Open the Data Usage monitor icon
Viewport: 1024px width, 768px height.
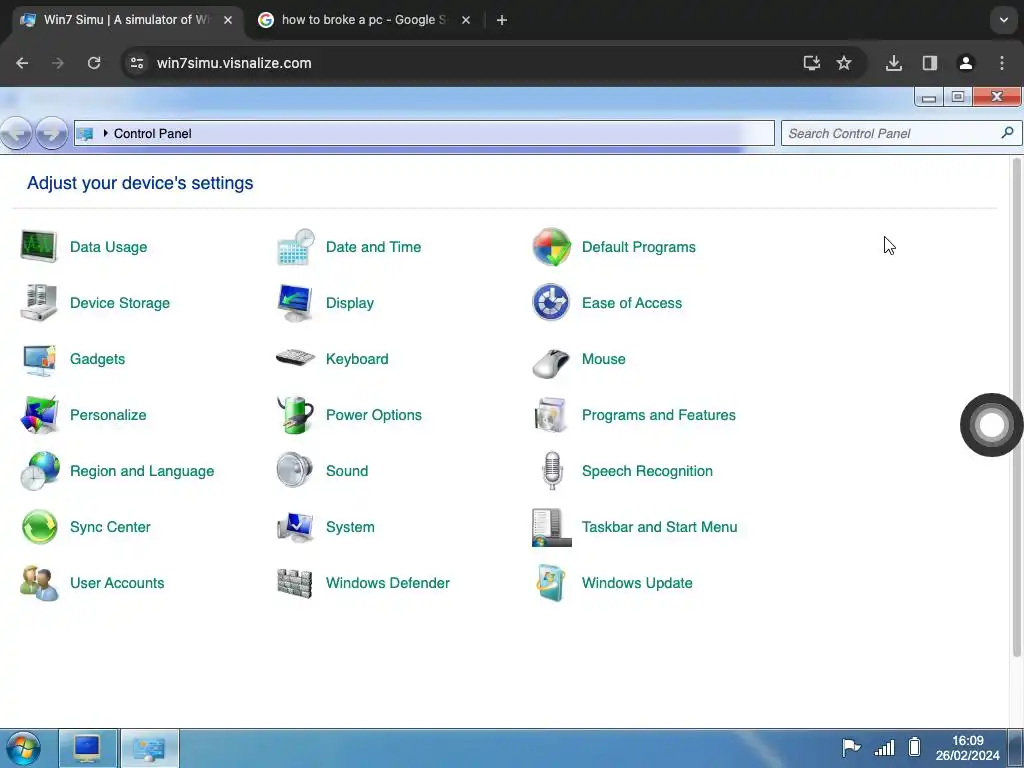(x=39, y=246)
